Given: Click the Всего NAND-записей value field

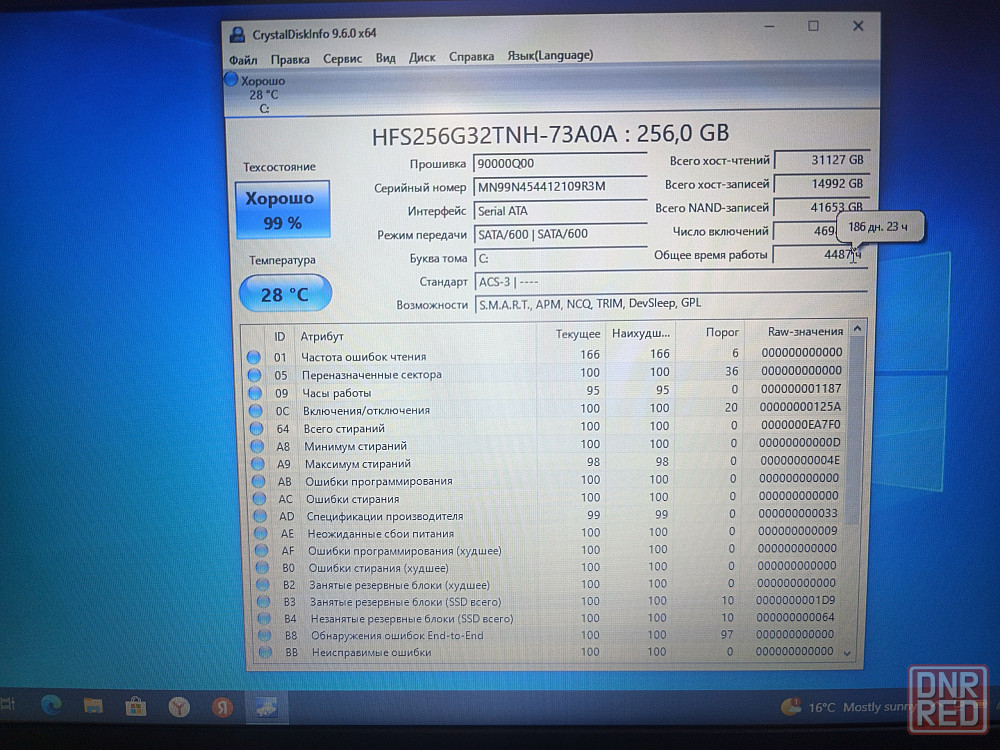Looking at the screenshot, I should (x=821, y=207).
